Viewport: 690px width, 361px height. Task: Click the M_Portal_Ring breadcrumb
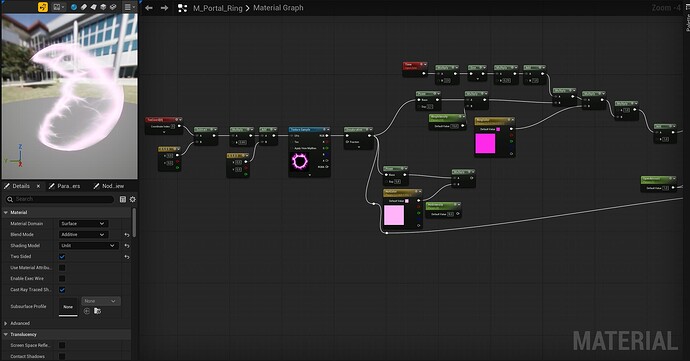[217, 8]
